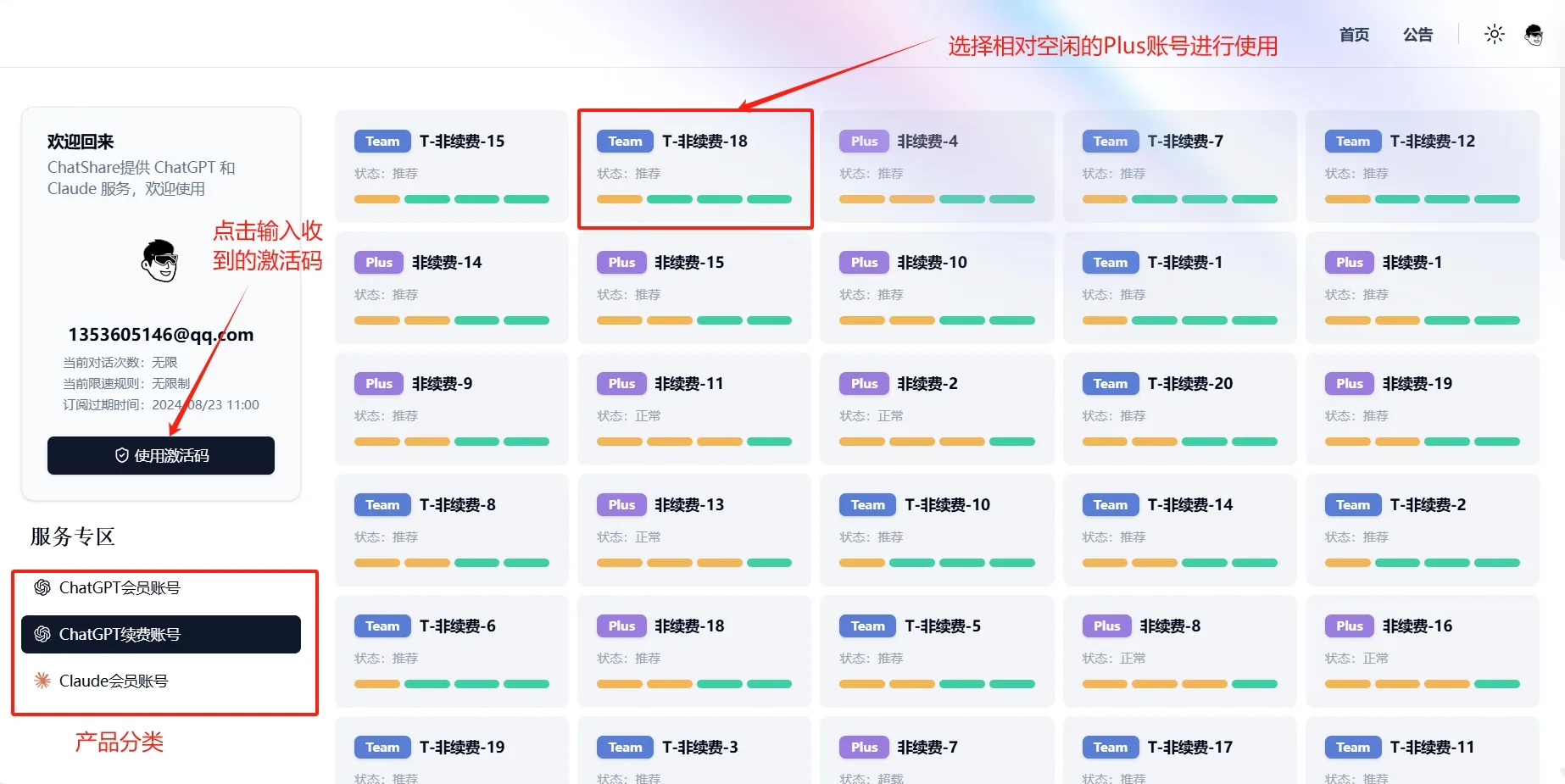This screenshot has height=784, width=1565.
Task: Click the profile avatar in welcome card
Action: coord(159,261)
